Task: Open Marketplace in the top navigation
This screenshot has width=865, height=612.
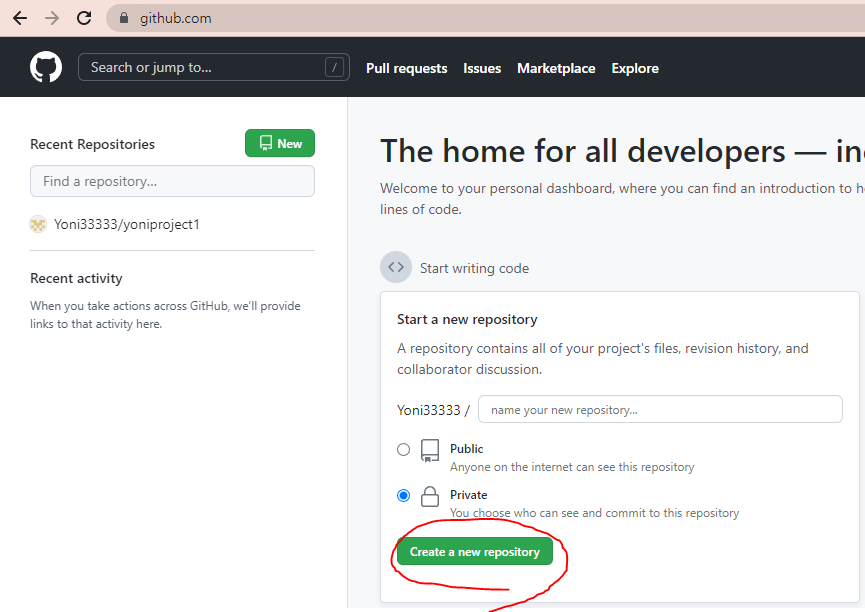Action: (556, 68)
